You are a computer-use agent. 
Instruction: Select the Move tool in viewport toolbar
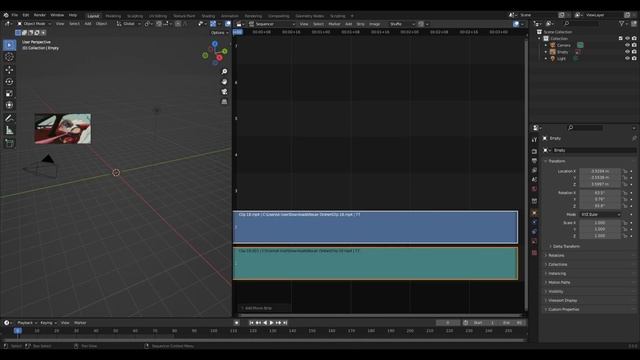(9, 70)
